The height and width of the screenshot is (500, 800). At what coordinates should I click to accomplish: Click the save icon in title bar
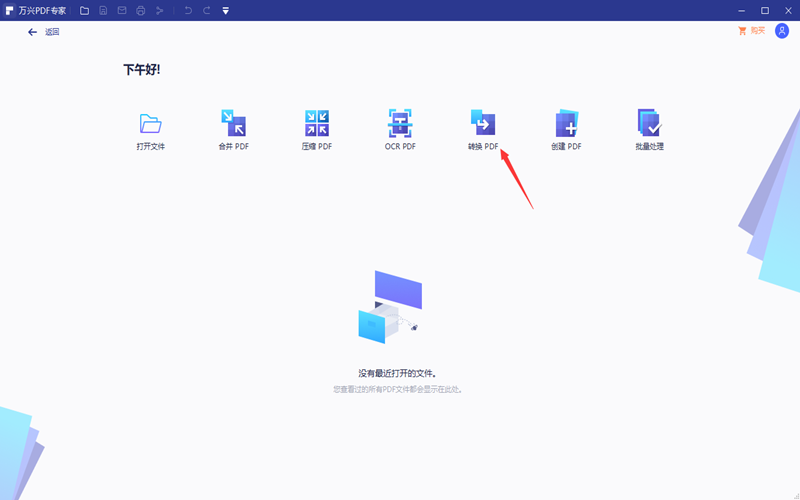[103, 11]
